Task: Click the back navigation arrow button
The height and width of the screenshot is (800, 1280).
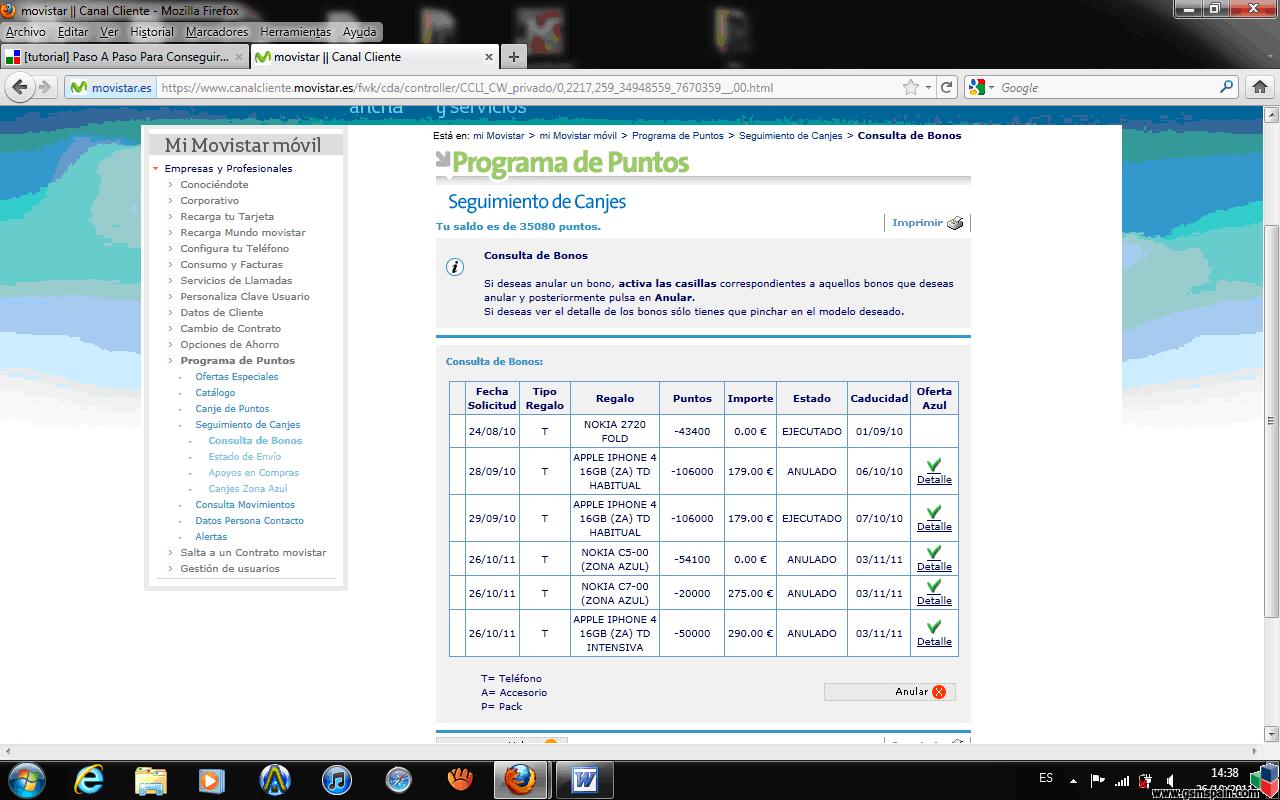Action: 20,87
